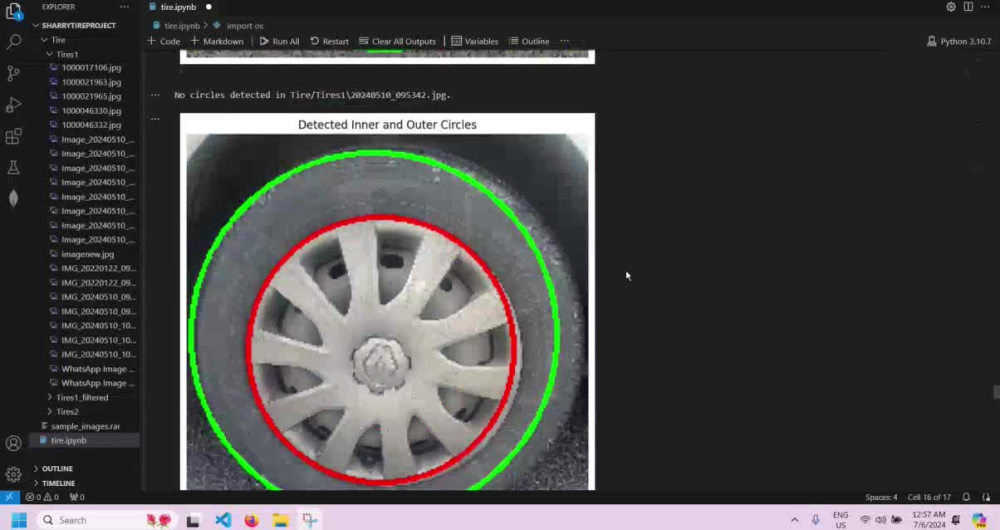1000x530 pixels.
Task: Select the Python 3.10.7 kernel picker
Action: (959, 41)
